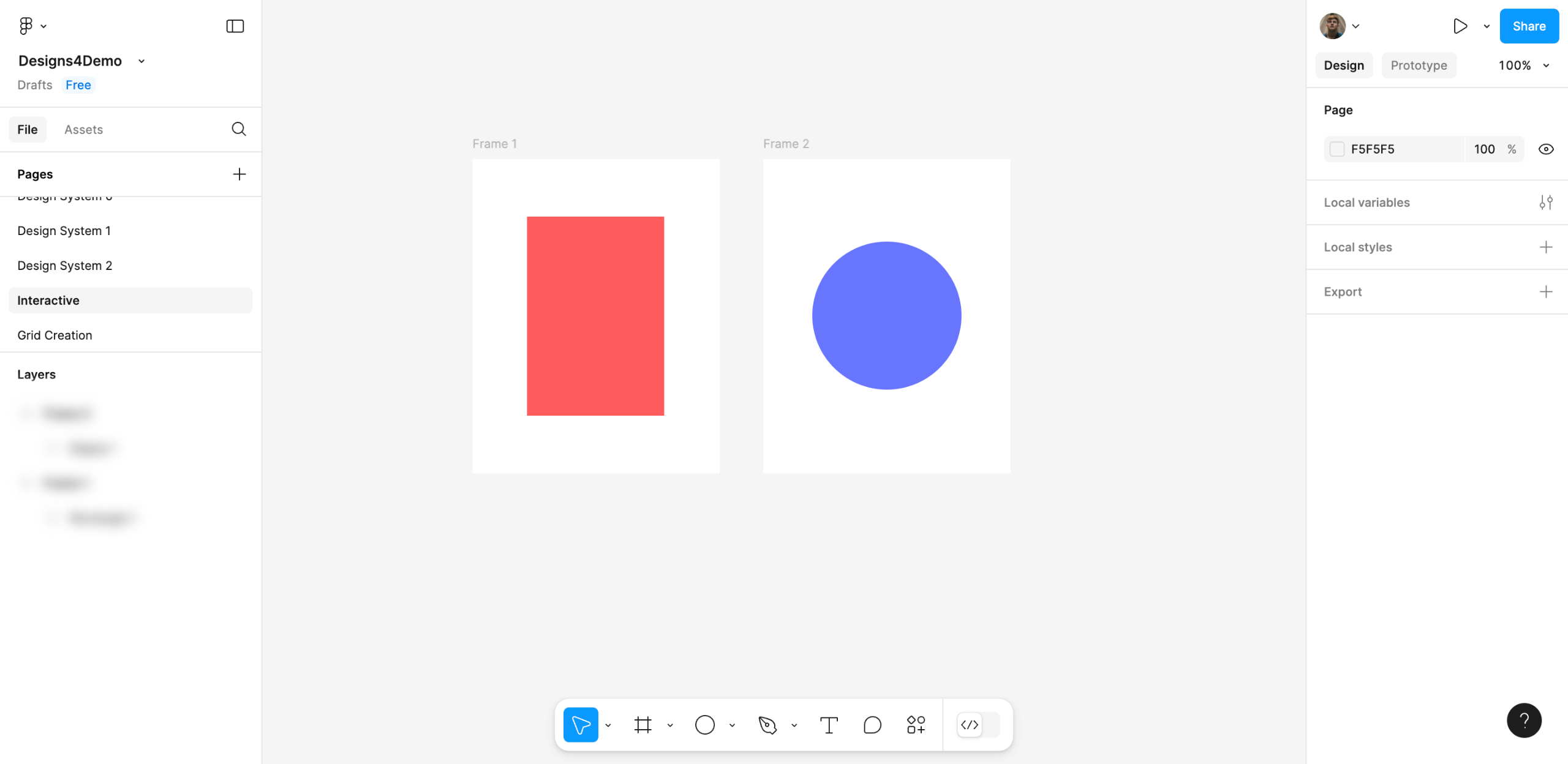
Task: Click the search icon in File panel
Action: (x=238, y=129)
